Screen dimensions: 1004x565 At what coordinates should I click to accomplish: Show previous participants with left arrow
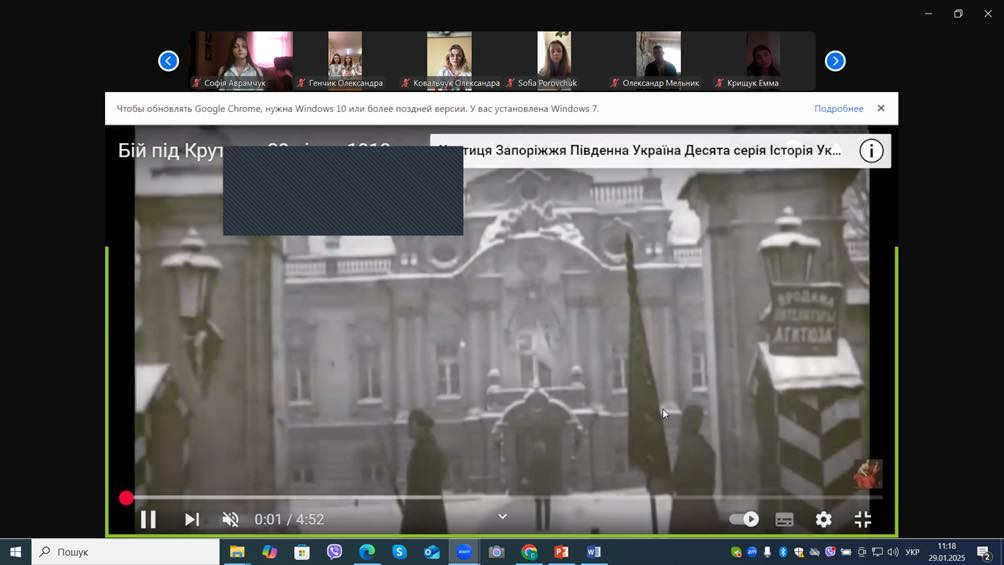coord(168,61)
